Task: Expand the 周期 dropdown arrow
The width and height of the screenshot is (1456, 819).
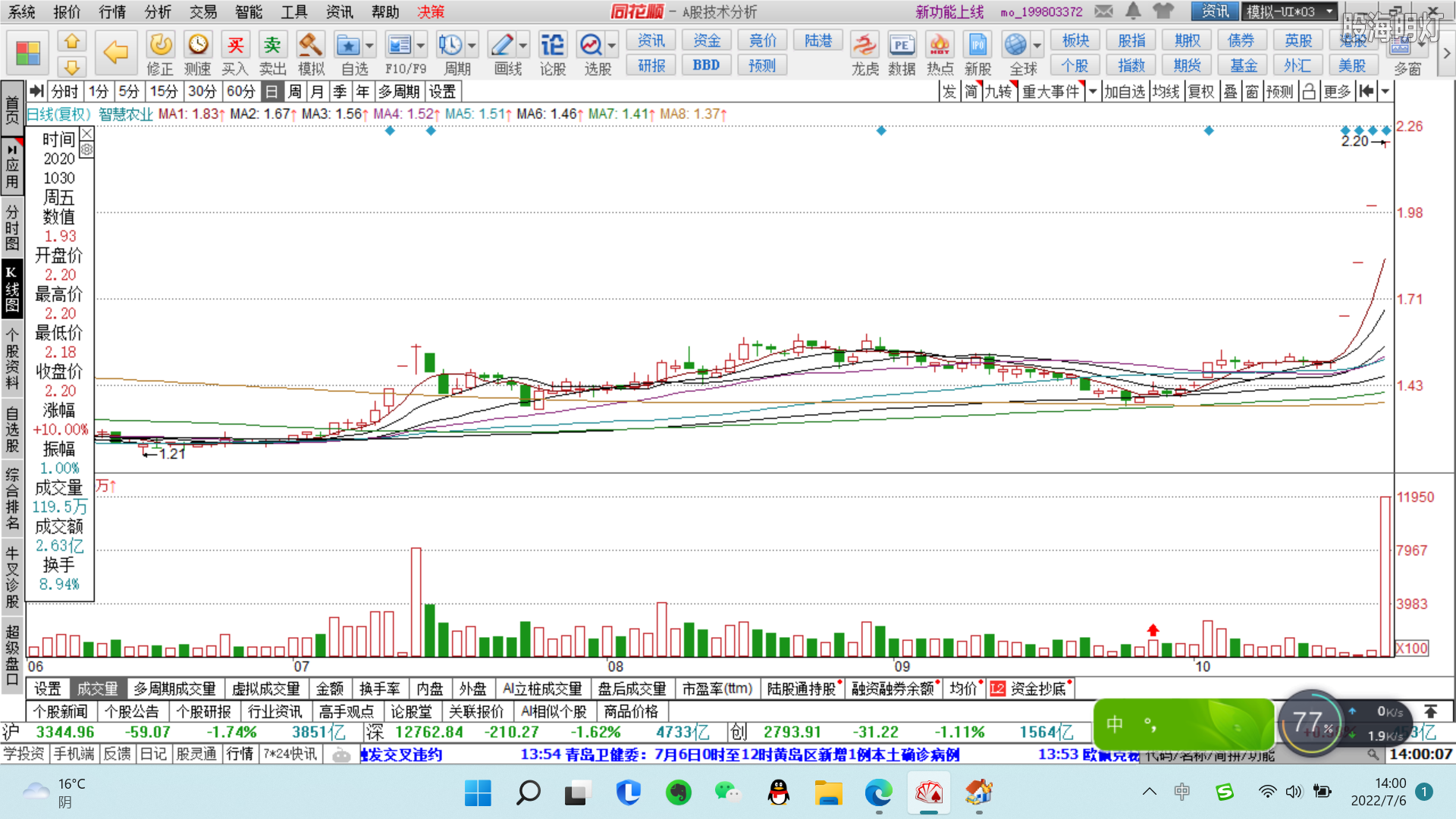Action: (472, 45)
